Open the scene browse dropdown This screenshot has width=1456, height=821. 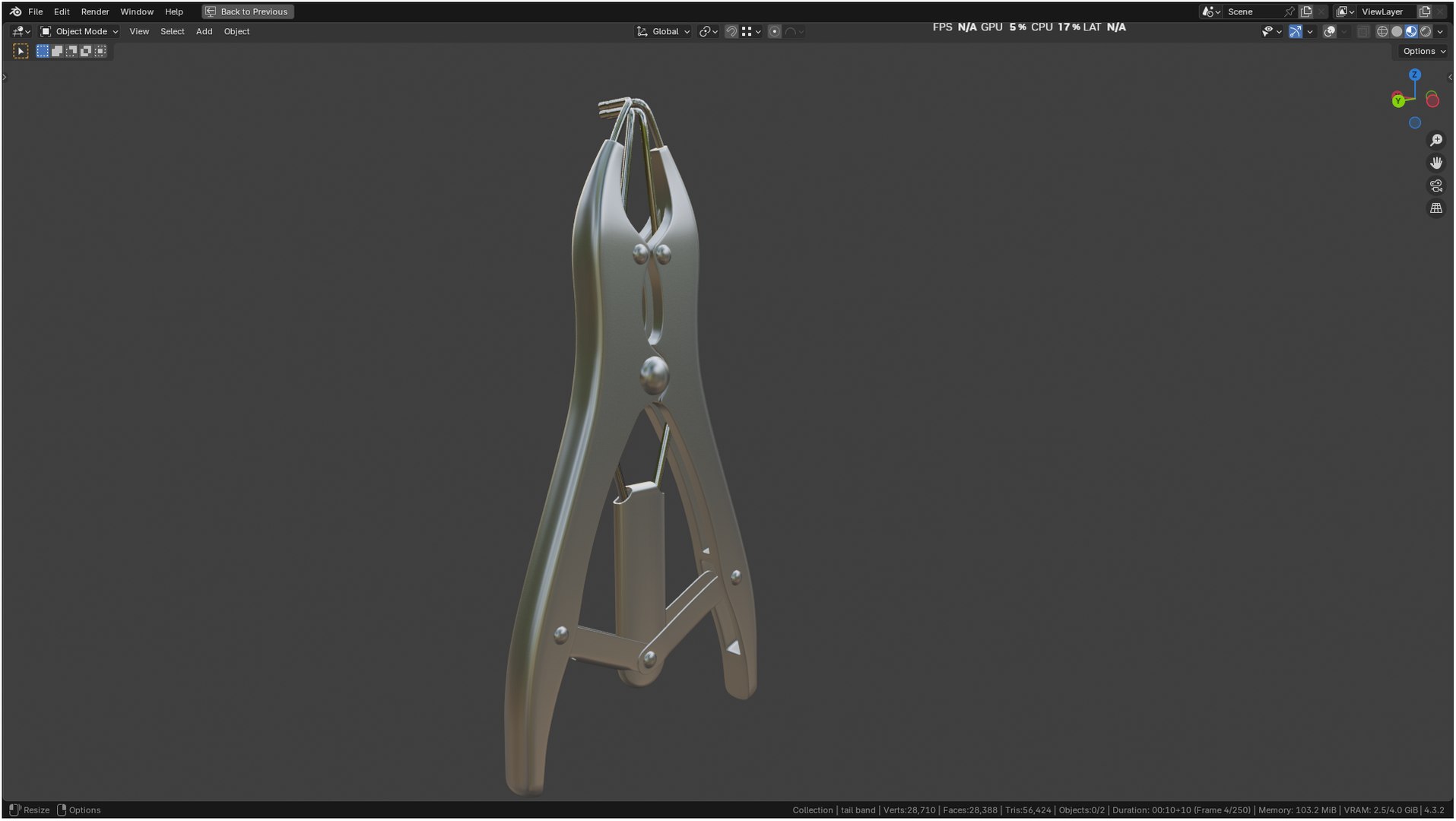point(1210,11)
